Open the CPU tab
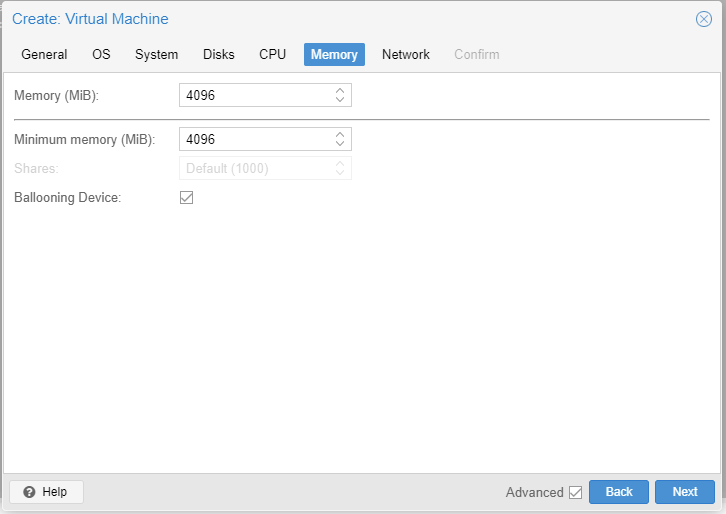The image size is (726, 514). click(272, 54)
